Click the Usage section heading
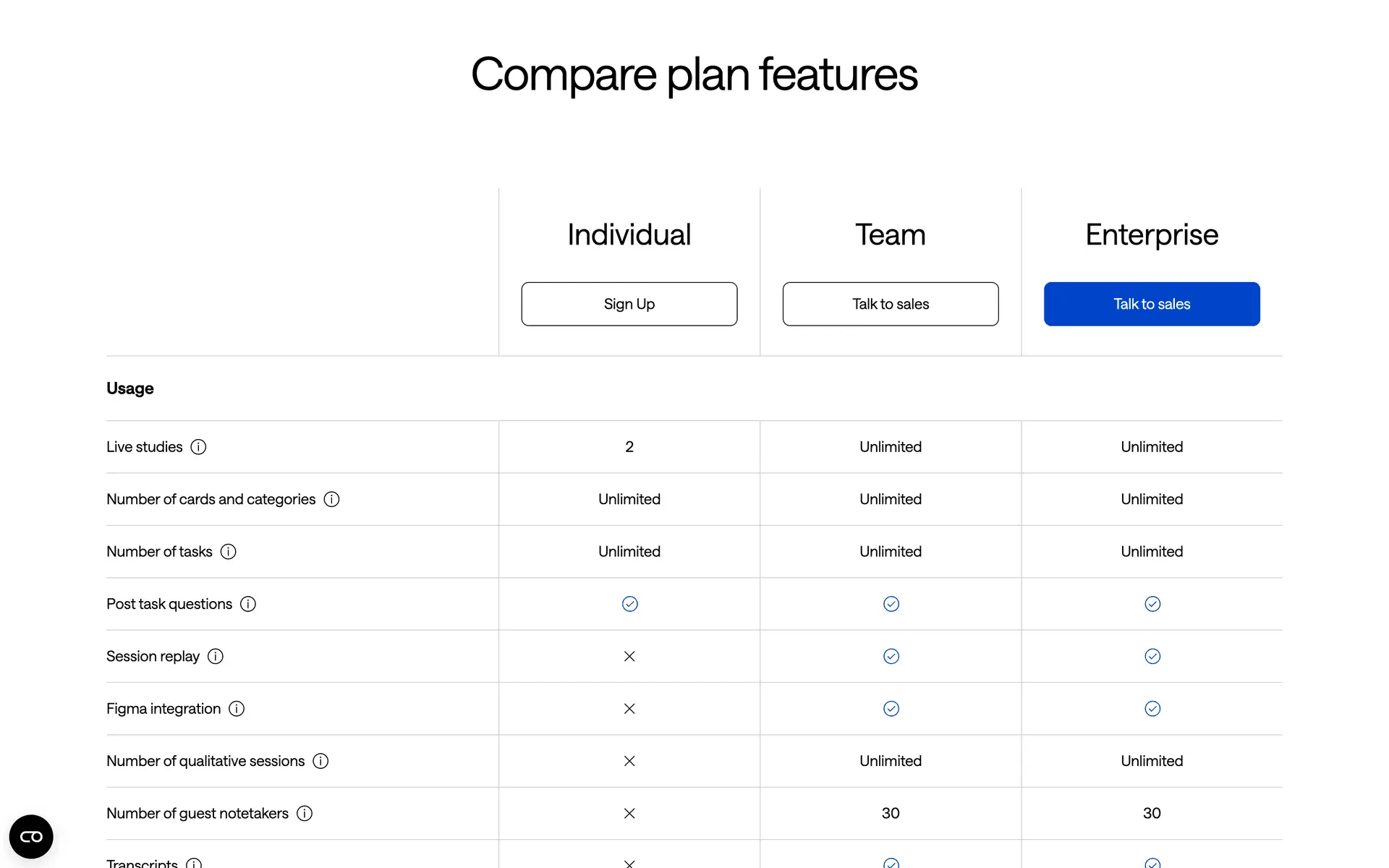This screenshot has width=1389, height=868. tap(130, 388)
